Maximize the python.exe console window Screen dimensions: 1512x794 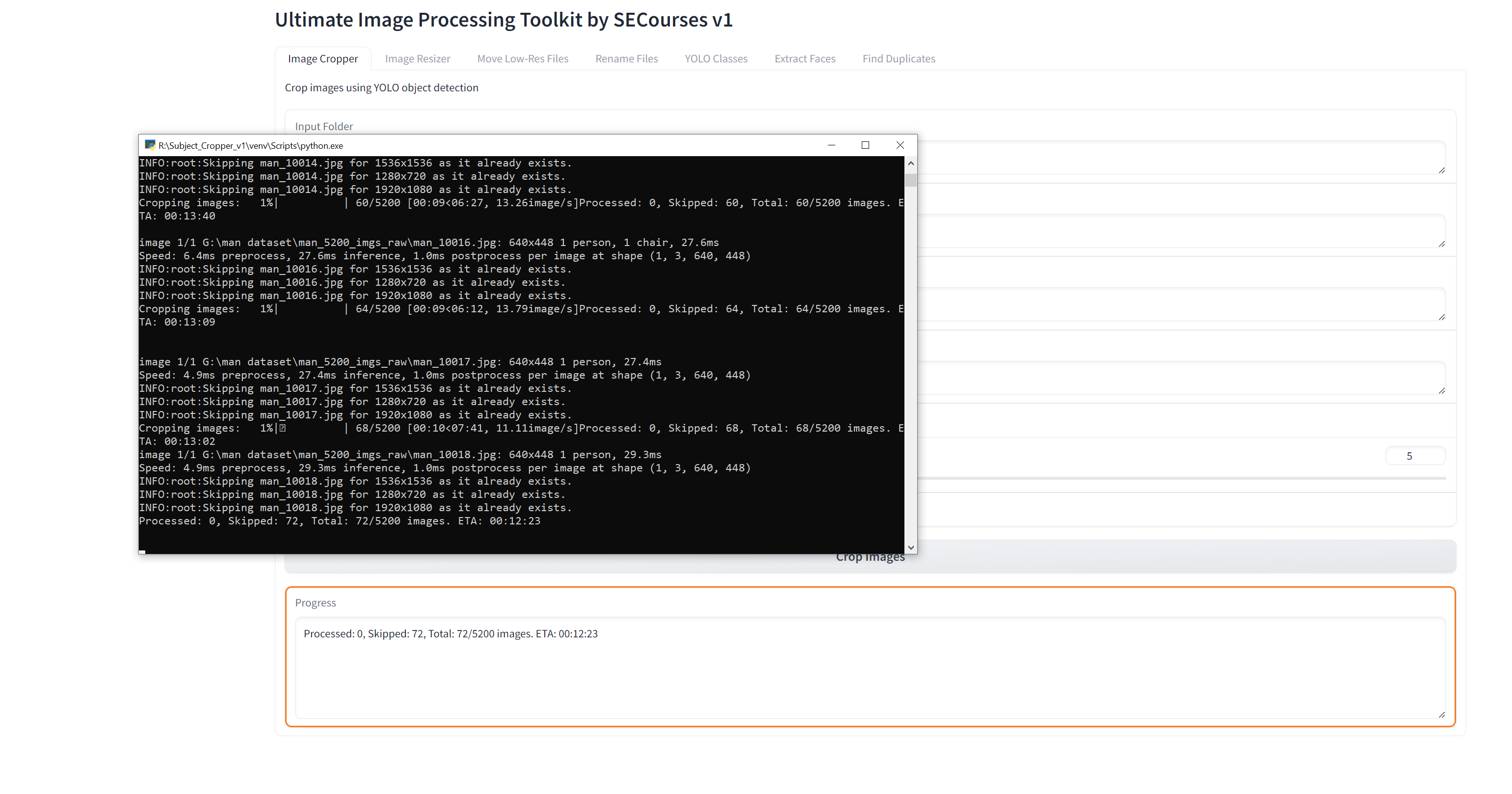pos(865,145)
